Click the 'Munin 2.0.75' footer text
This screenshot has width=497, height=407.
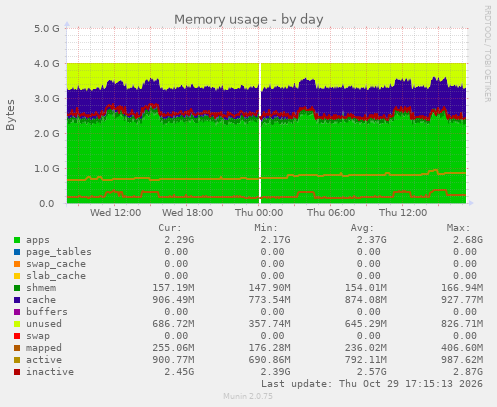(248, 396)
